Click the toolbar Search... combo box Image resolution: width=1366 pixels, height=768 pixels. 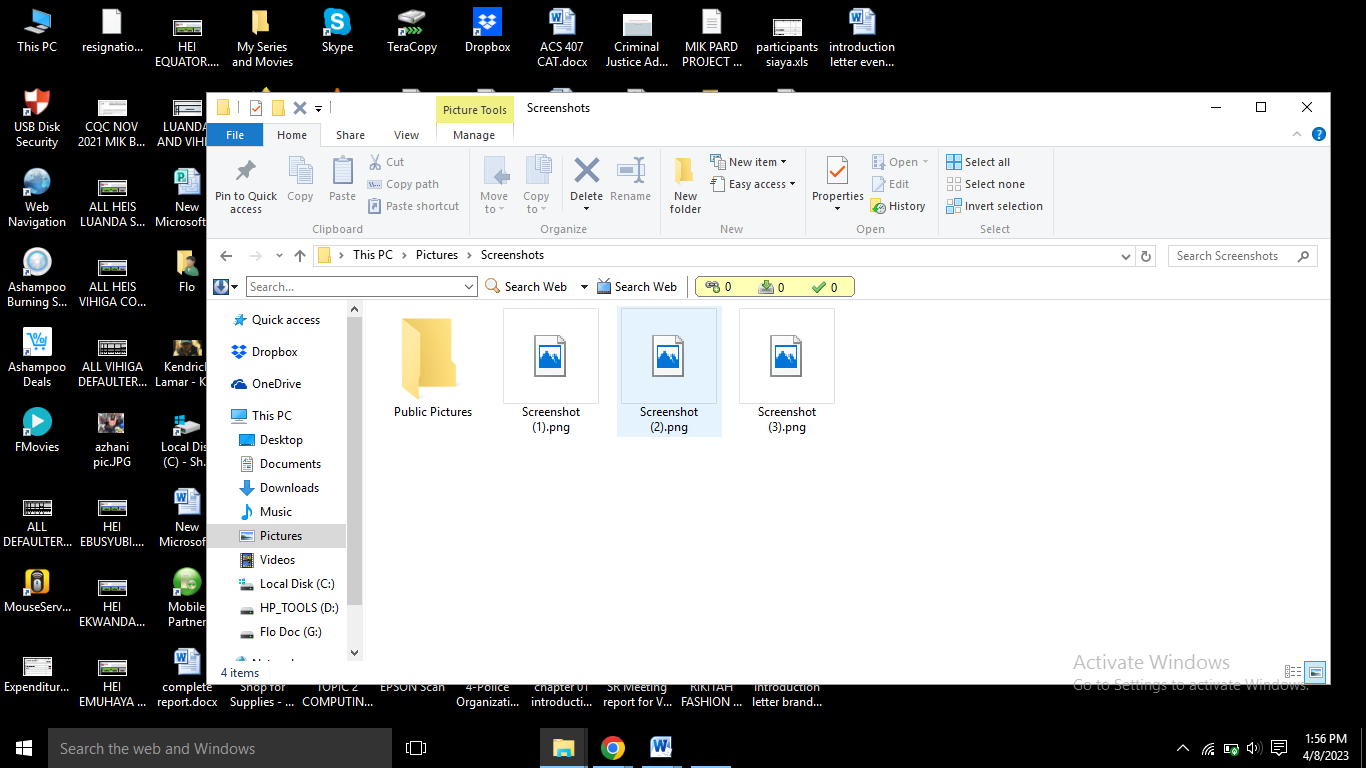click(362, 287)
